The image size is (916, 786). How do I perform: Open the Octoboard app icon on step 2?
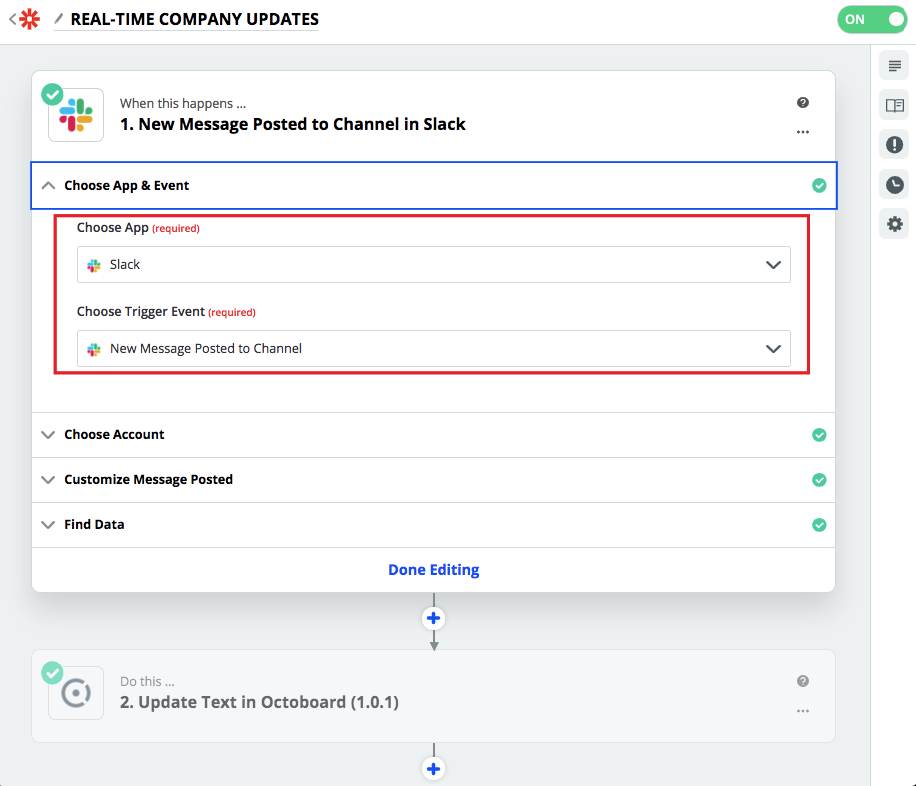76,693
